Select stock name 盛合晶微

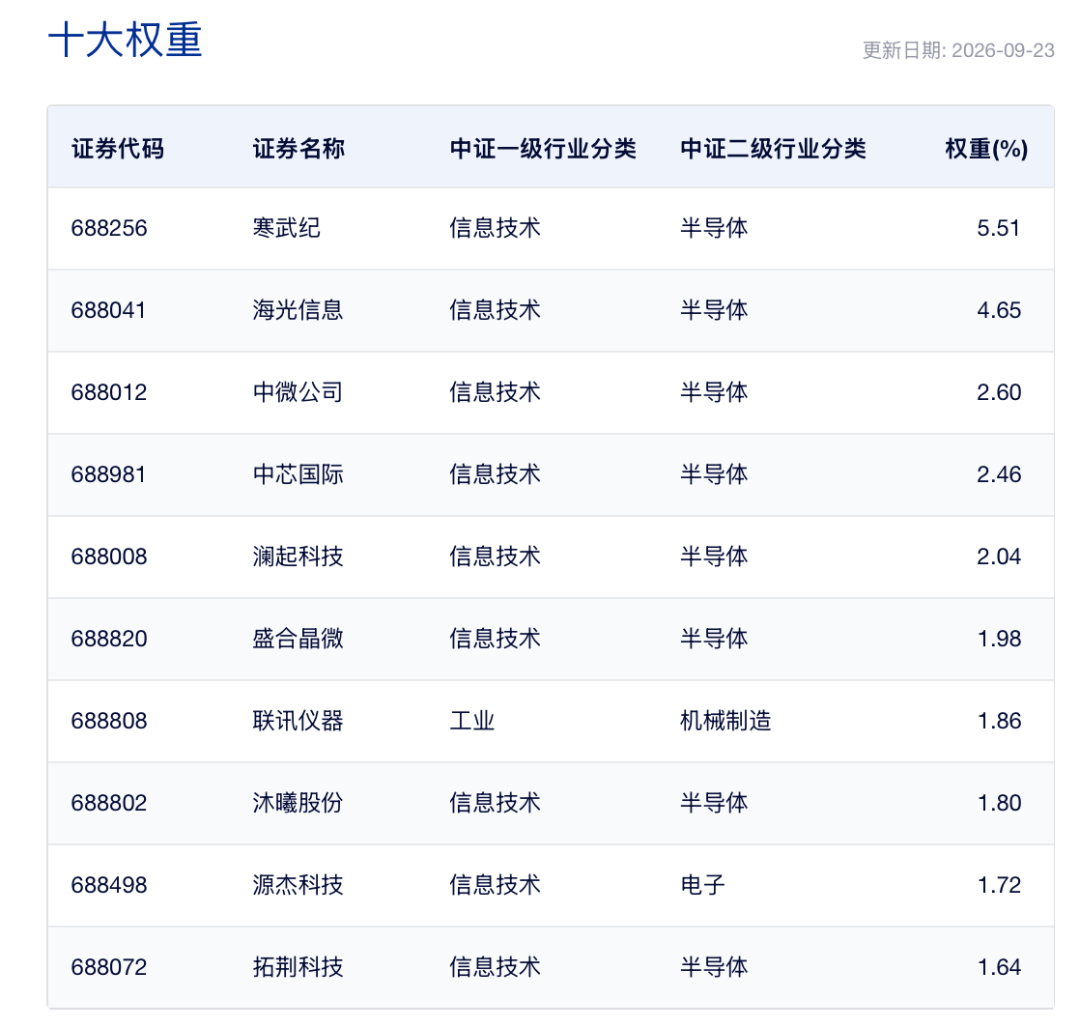(298, 638)
